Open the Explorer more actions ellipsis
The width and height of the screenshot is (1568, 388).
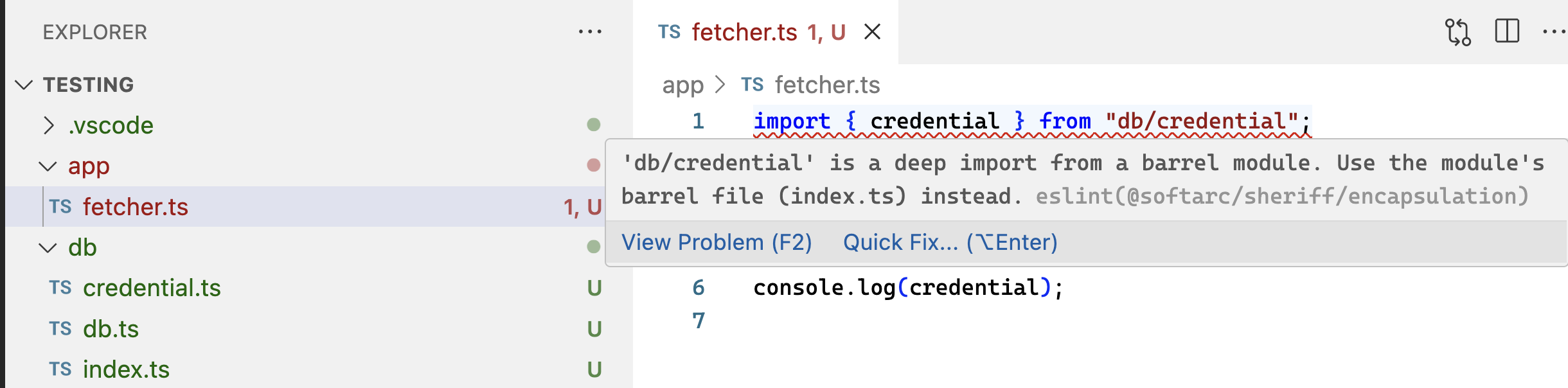pyautogui.click(x=590, y=31)
